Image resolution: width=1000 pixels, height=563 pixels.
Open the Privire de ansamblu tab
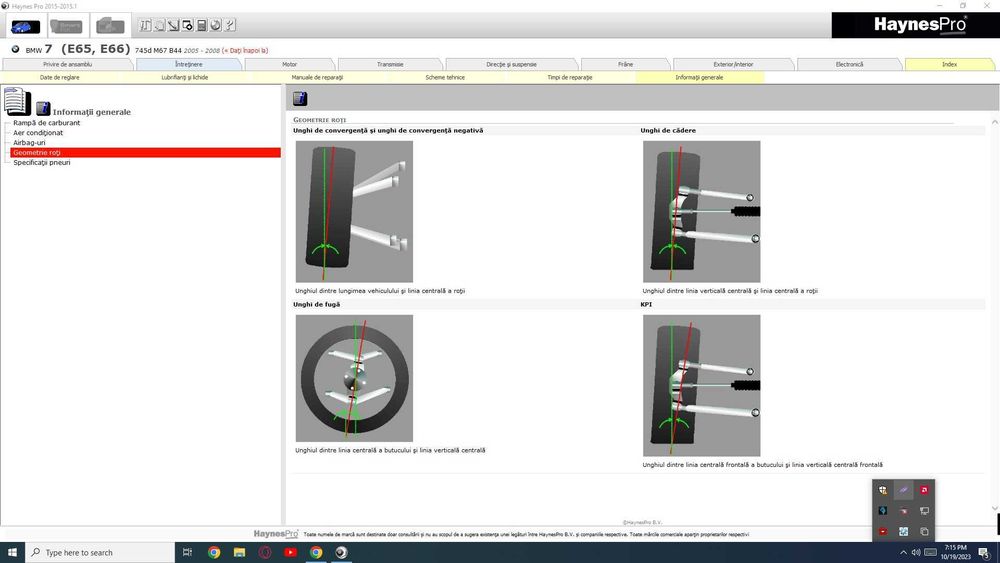coord(68,64)
